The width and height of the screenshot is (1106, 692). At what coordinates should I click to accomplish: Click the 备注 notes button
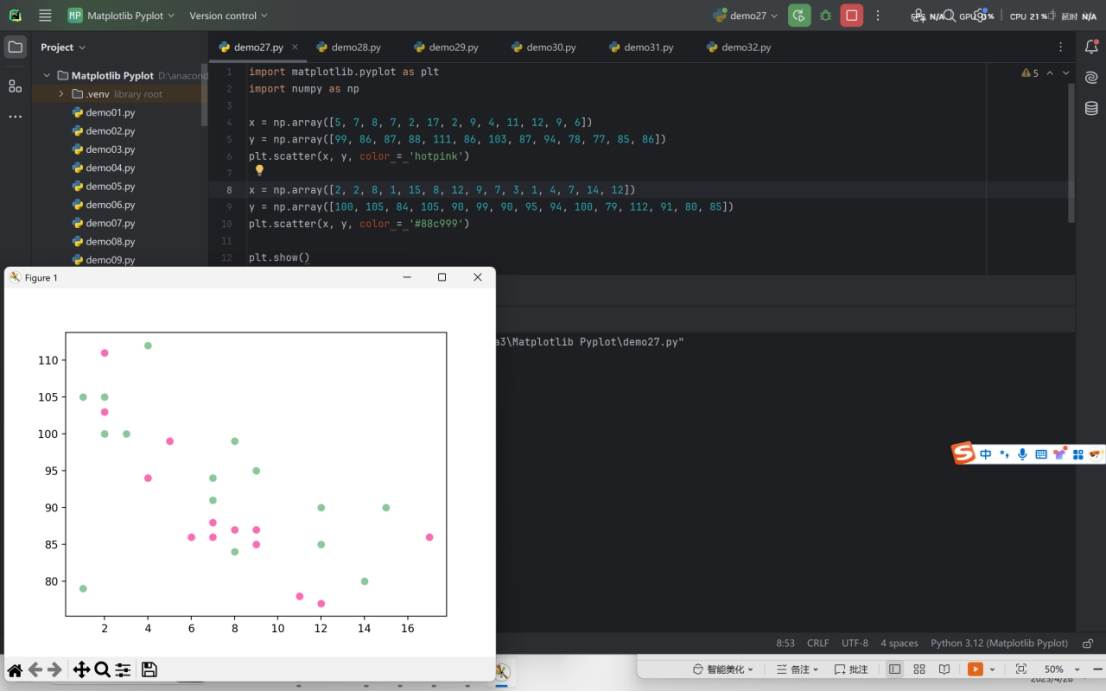(797, 669)
